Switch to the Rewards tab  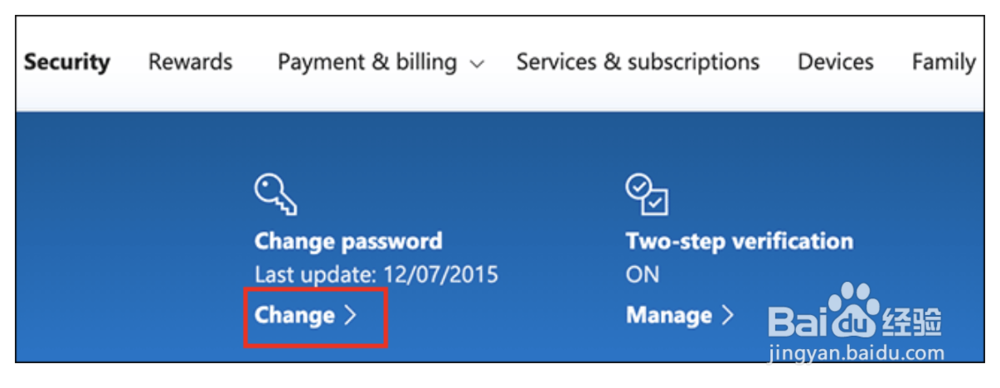click(190, 62)
